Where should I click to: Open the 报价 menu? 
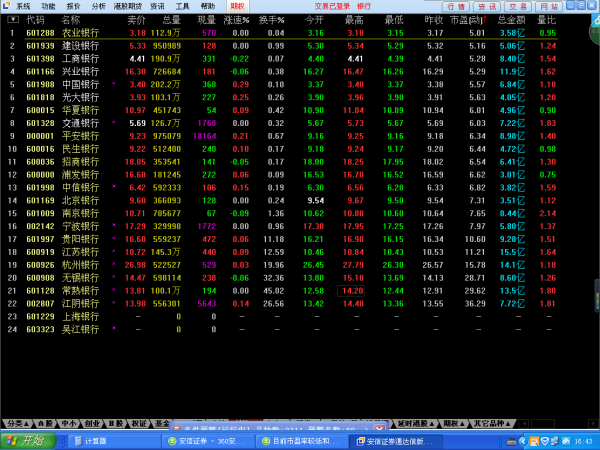pos(73,6)
